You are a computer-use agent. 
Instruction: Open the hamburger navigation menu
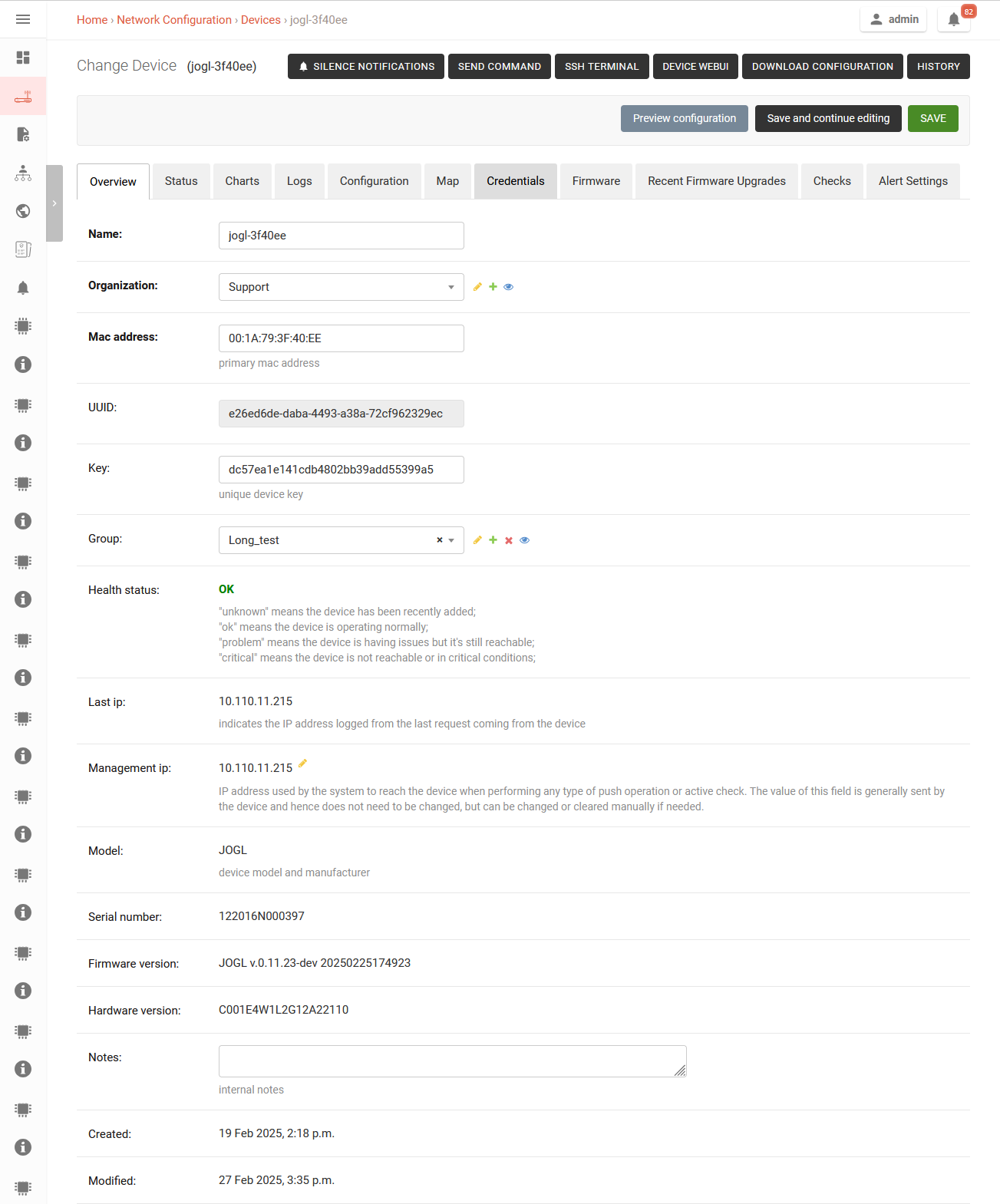coord(23,19)
